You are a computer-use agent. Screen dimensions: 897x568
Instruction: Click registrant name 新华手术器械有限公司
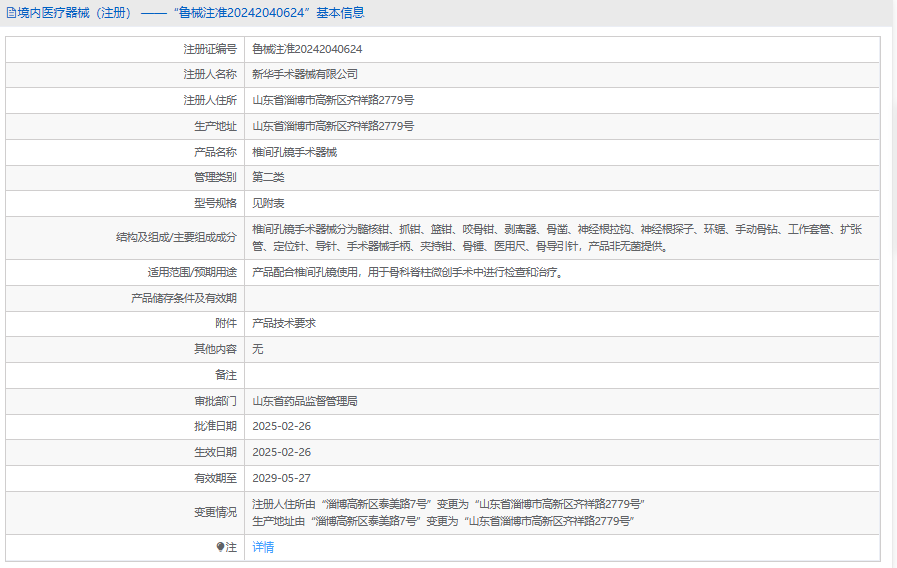[x=305, y=74]
